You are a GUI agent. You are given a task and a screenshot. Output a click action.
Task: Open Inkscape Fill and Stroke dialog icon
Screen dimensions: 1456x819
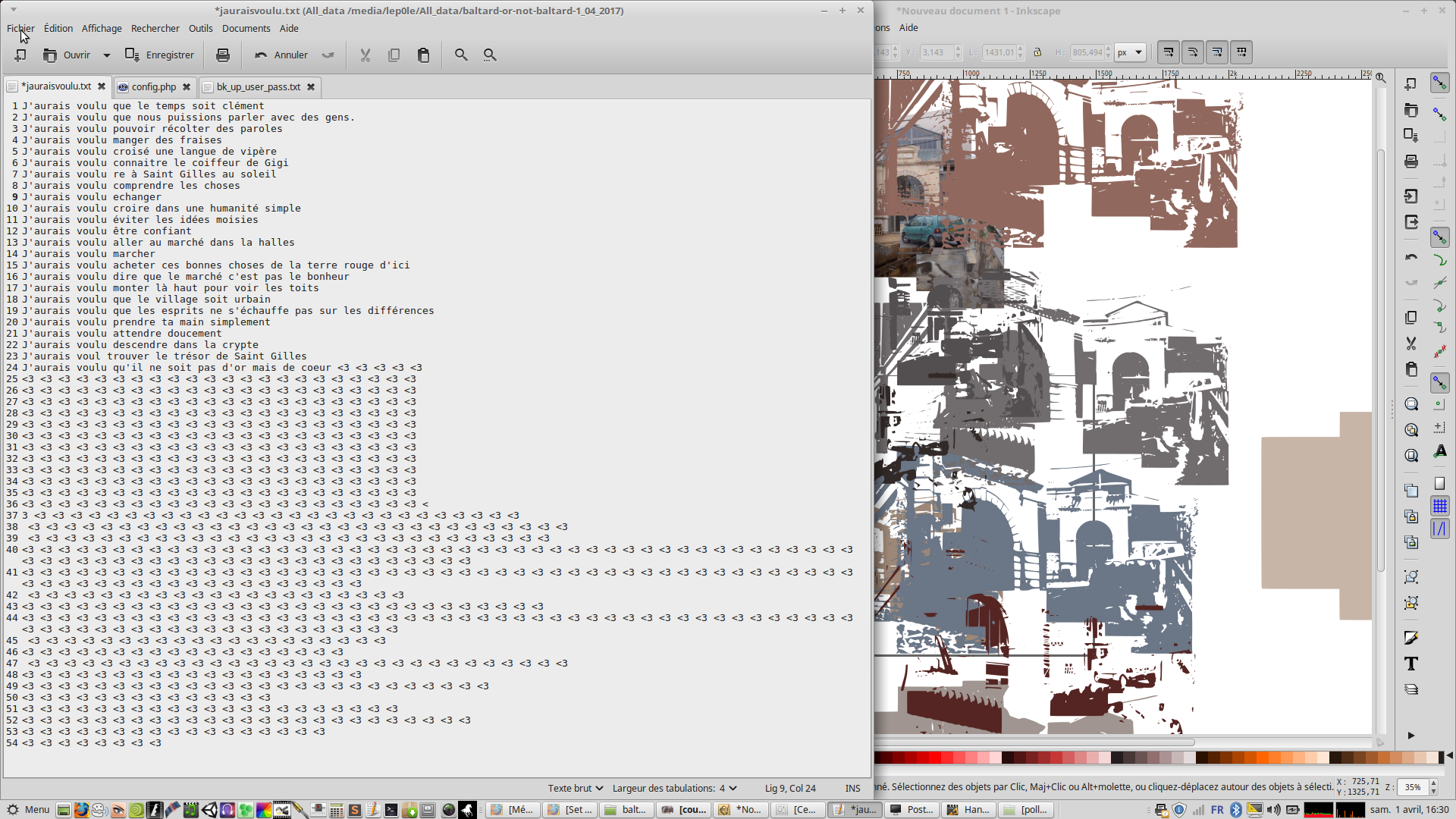(x=1410, y=638)
